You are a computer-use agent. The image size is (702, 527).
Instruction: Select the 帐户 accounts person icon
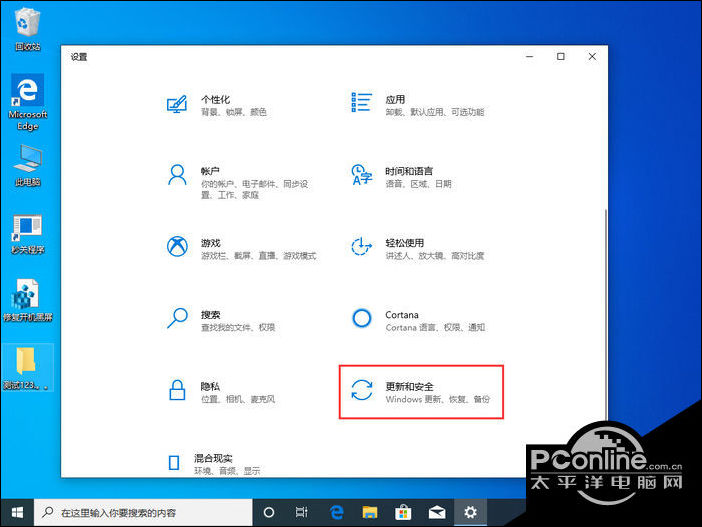177,176
